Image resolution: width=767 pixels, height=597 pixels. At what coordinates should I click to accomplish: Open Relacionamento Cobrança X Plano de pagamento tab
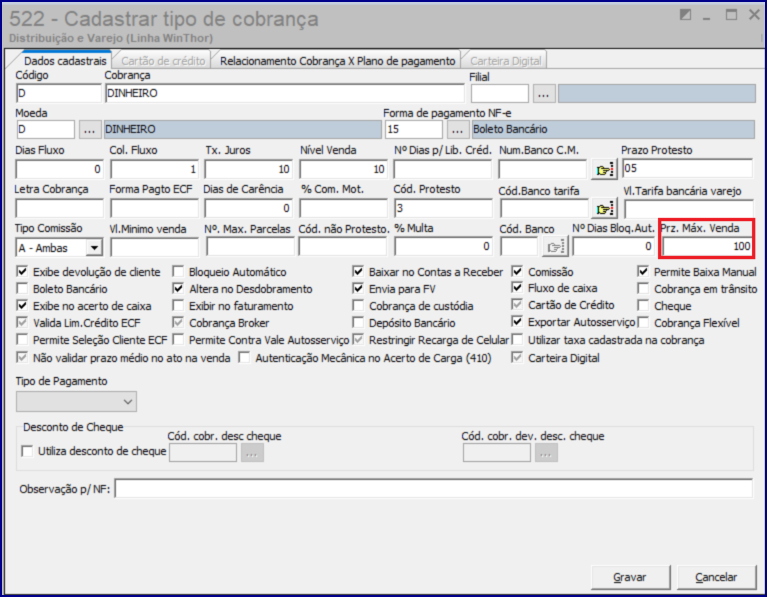pos(338,61)
